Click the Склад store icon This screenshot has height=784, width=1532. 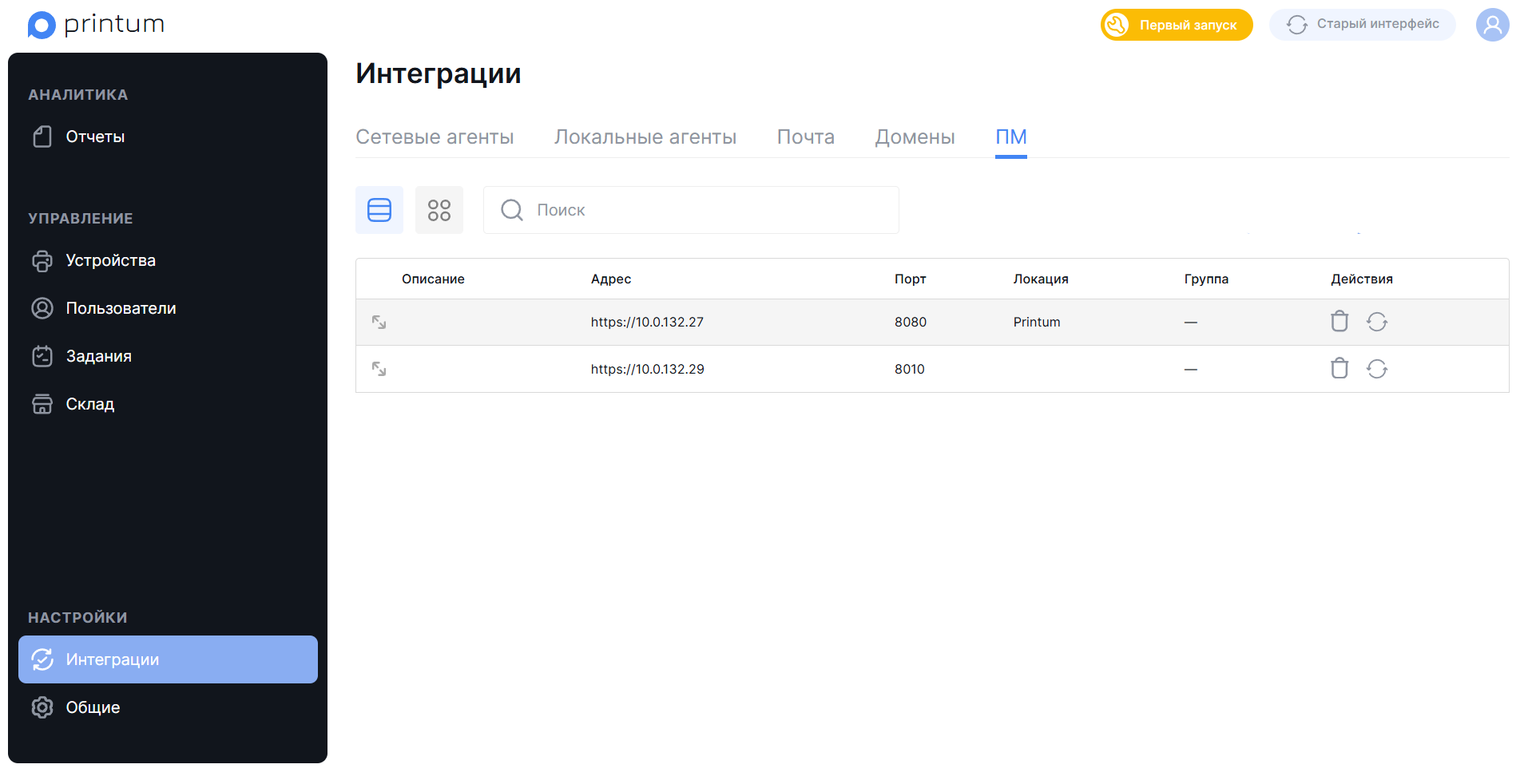42,404
